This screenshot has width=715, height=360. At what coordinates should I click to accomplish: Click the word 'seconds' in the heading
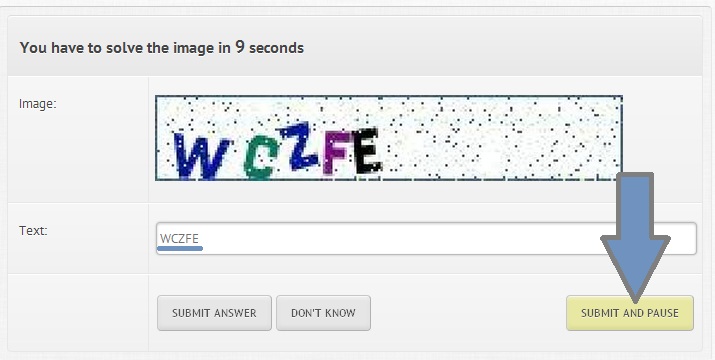coord(276,47)
